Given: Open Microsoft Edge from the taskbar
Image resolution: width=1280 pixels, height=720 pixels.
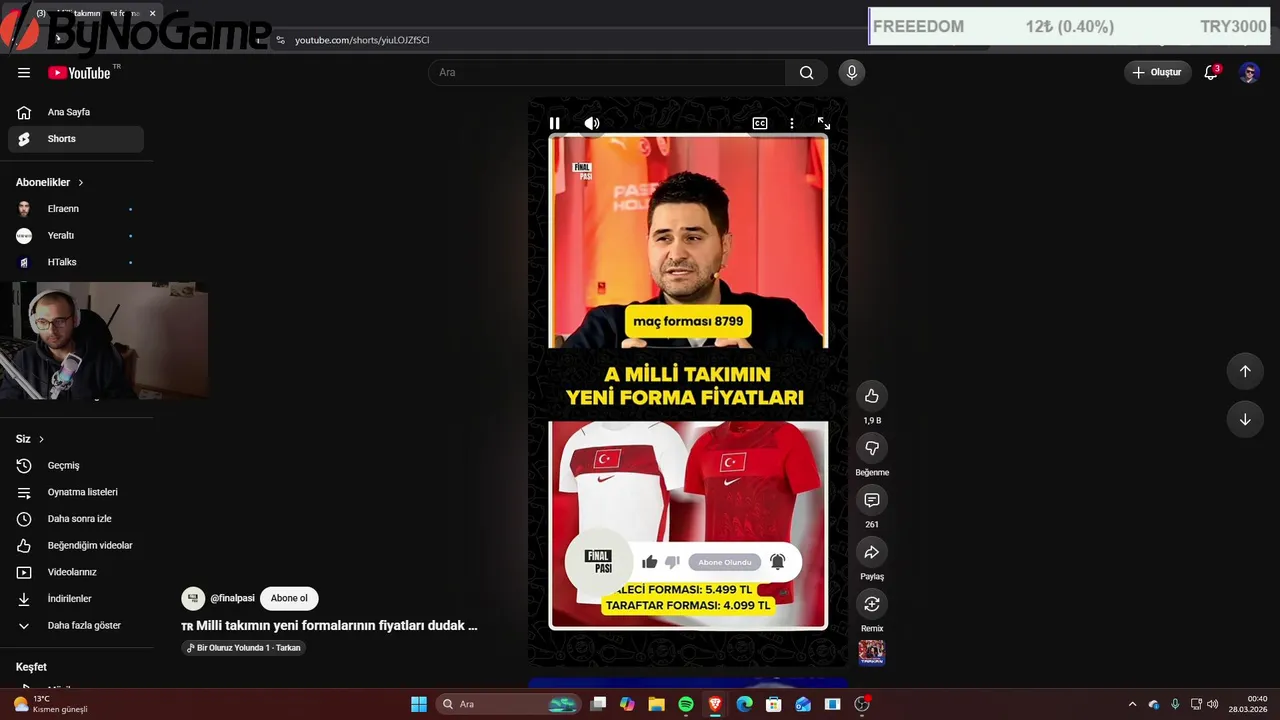Looking at the screenshot, I should 744,704.
